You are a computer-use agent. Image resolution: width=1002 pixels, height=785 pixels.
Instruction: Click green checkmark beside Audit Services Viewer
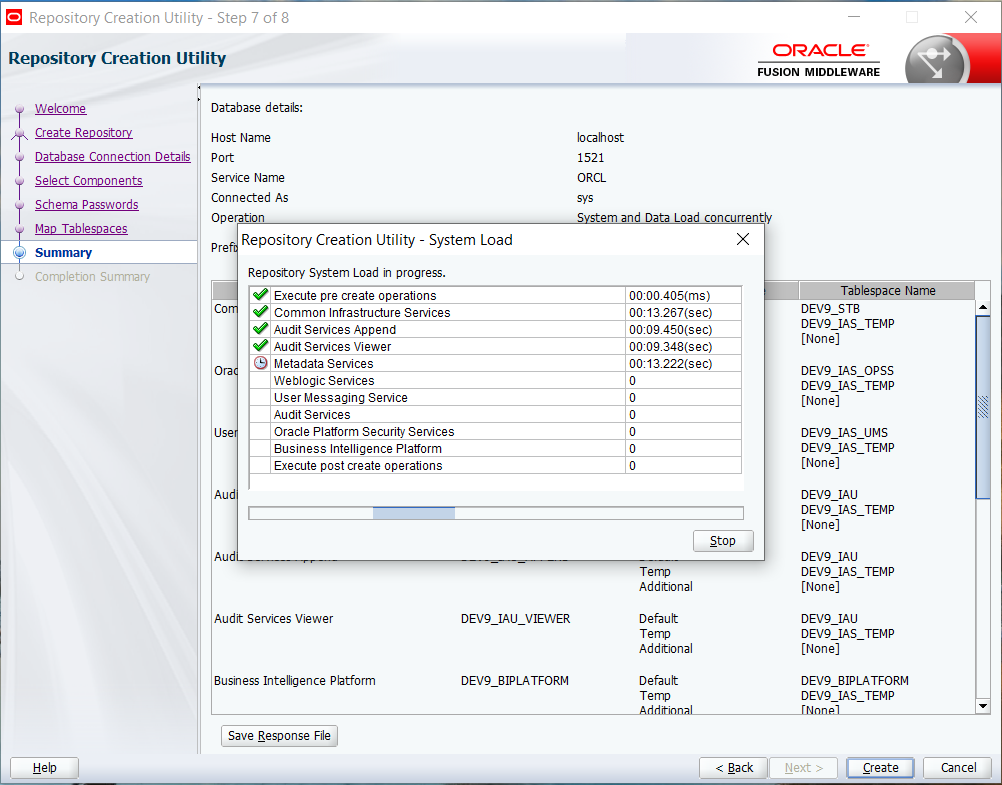click(260, 346)
